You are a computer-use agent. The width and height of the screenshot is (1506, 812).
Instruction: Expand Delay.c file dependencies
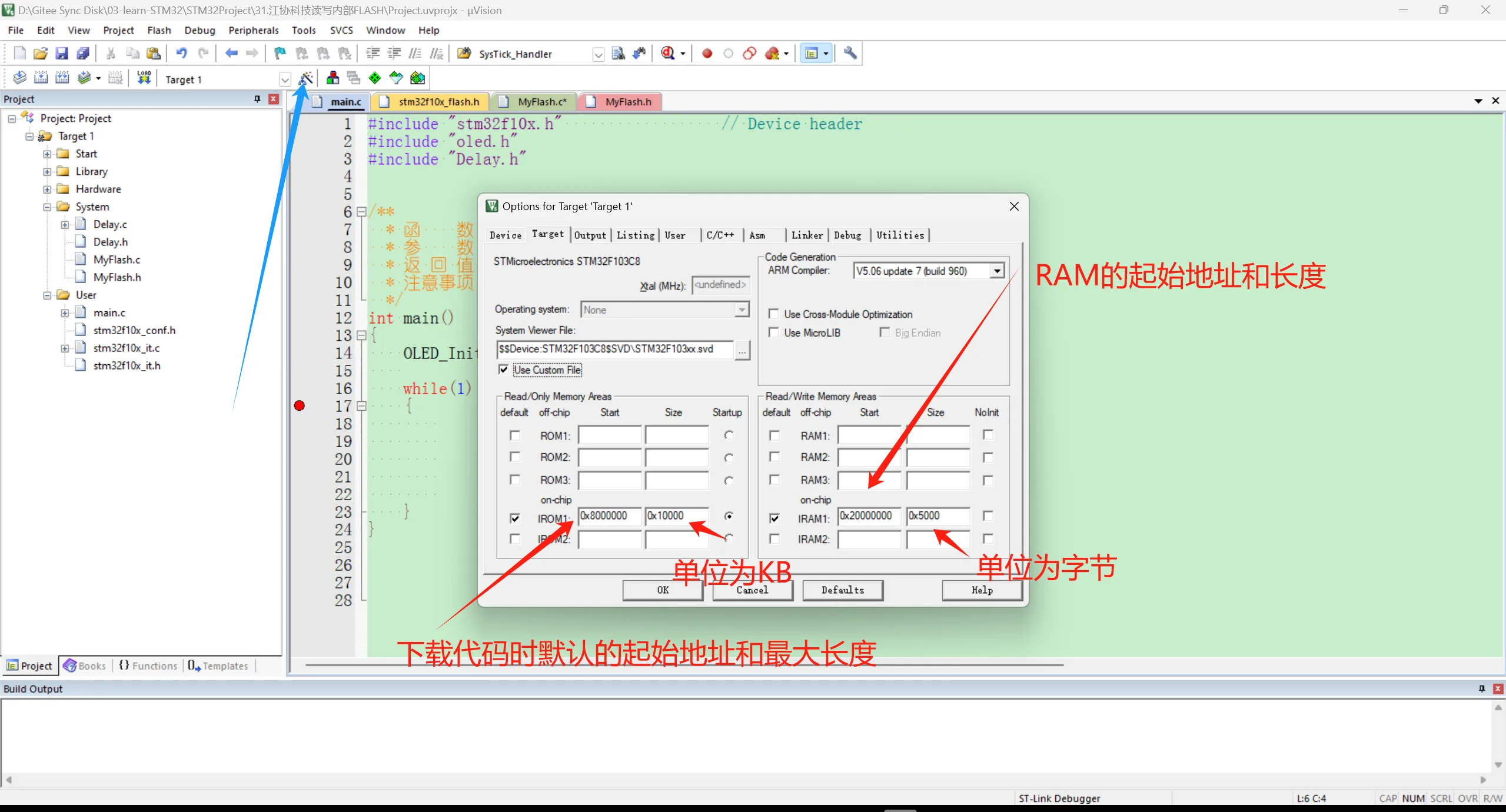tap(65, 225)
